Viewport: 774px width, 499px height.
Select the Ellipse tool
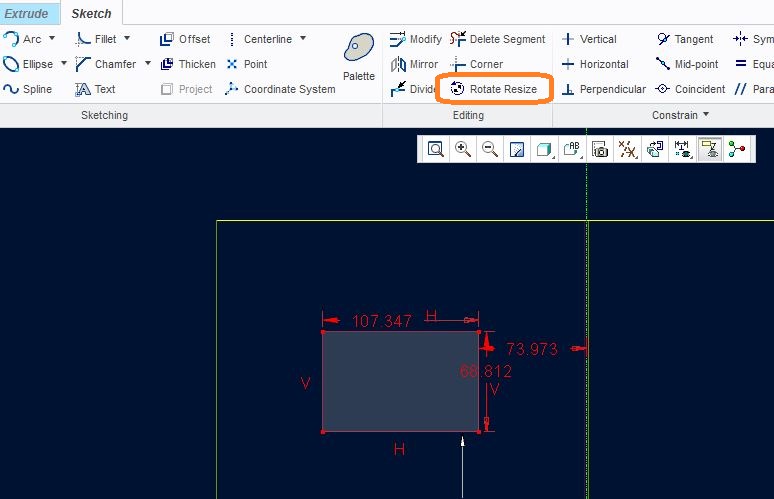[28, 64]
